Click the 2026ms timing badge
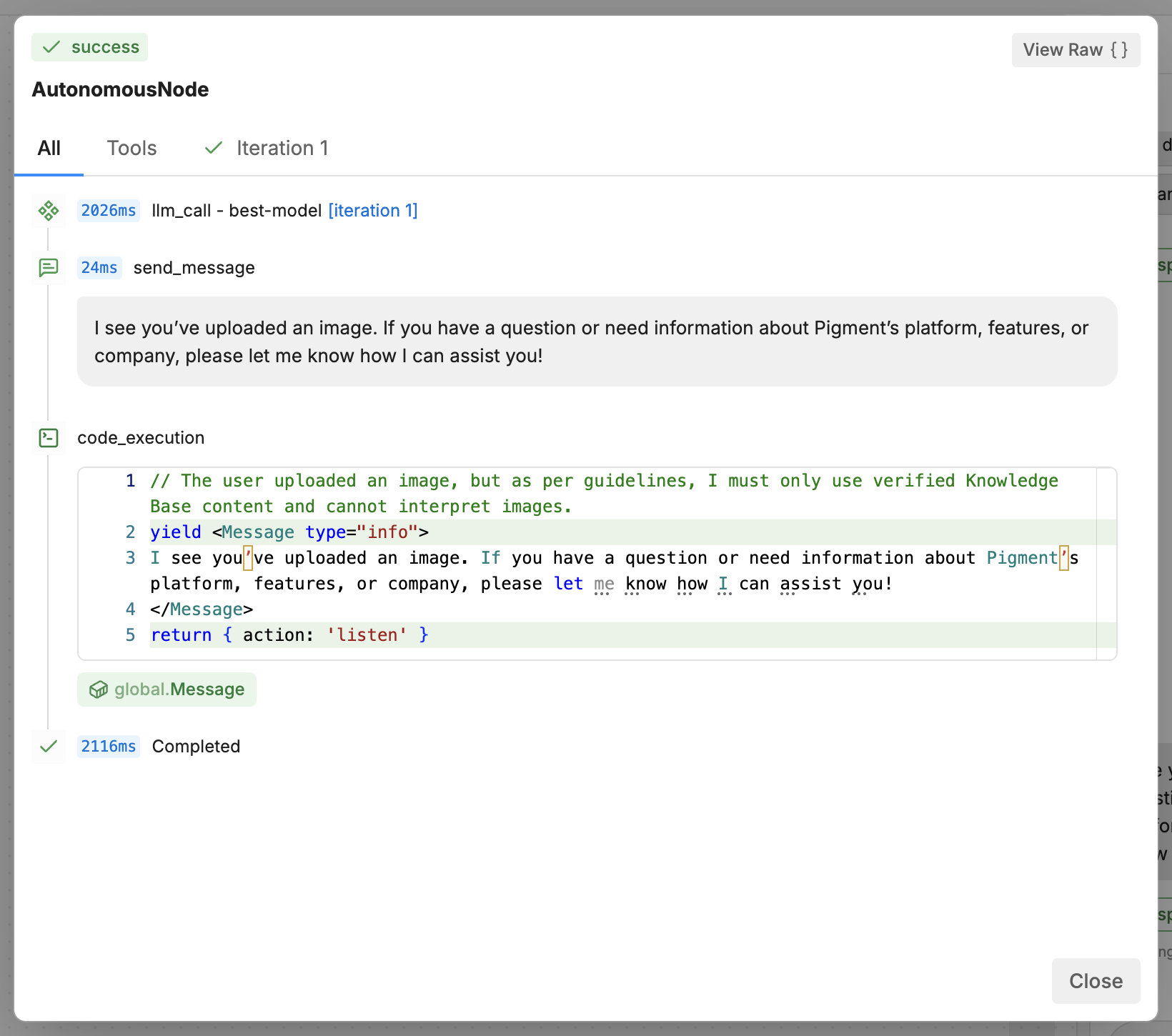This screenshot has height=1036, width=1172. click(x=107, y=210)
